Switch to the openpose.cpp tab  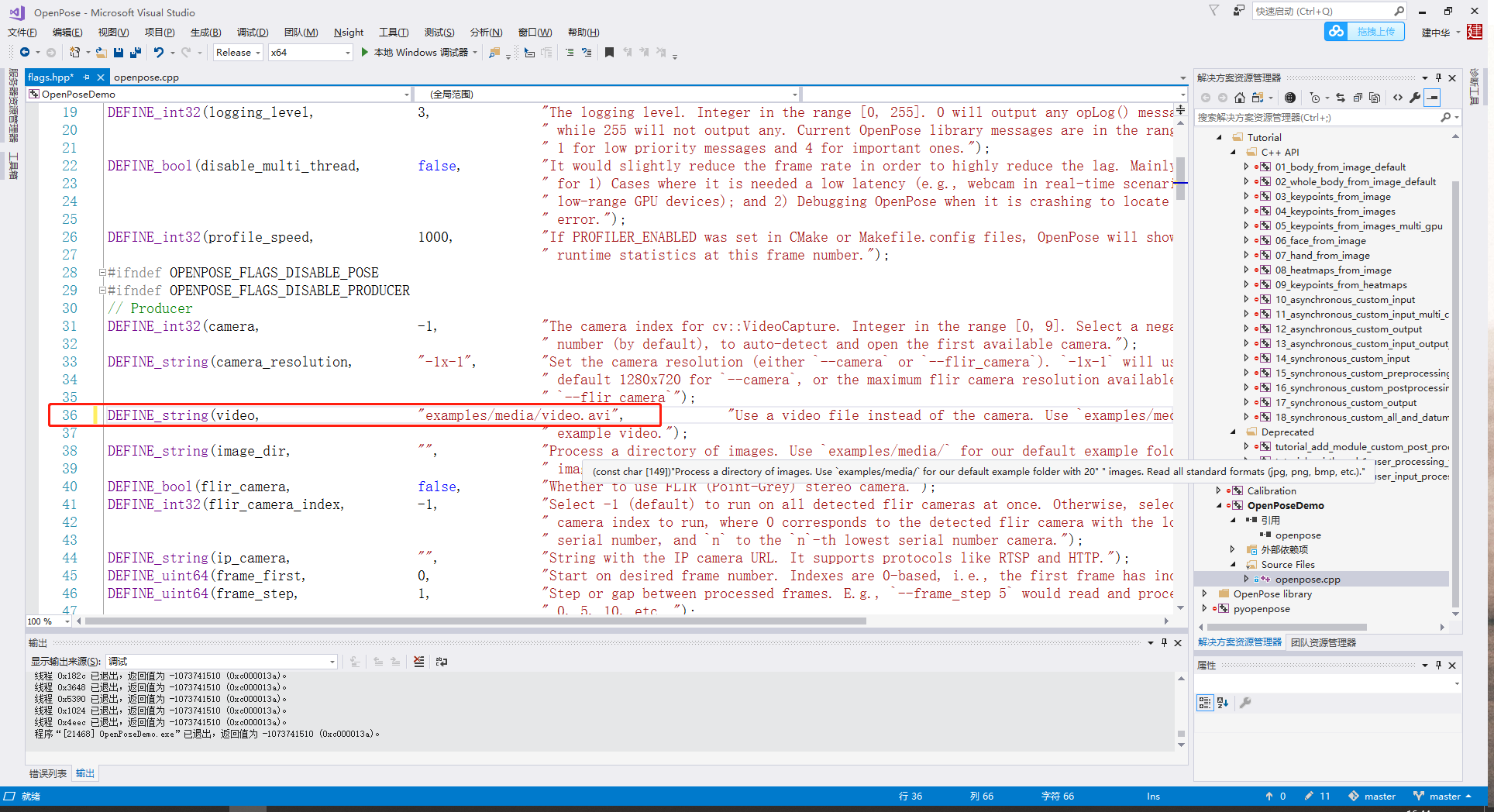pos(146,77)
